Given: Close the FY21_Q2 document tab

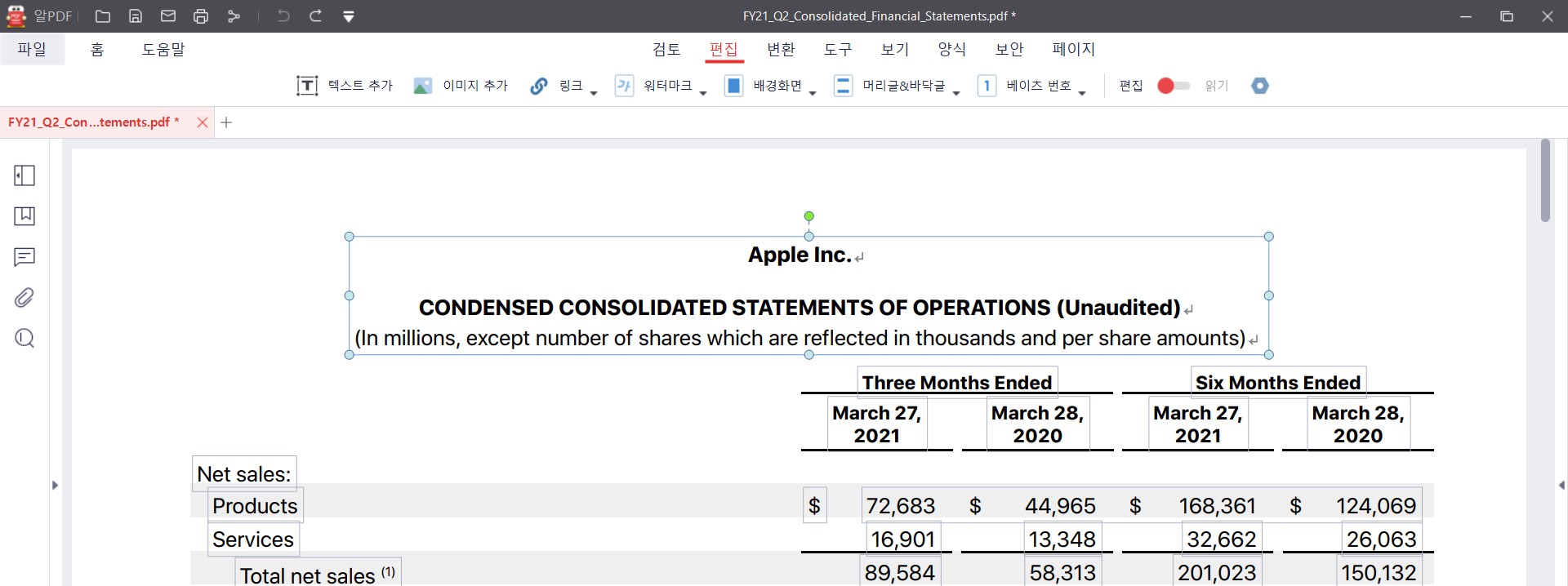Looking at the screenshot, I should (x=203, y=122).
